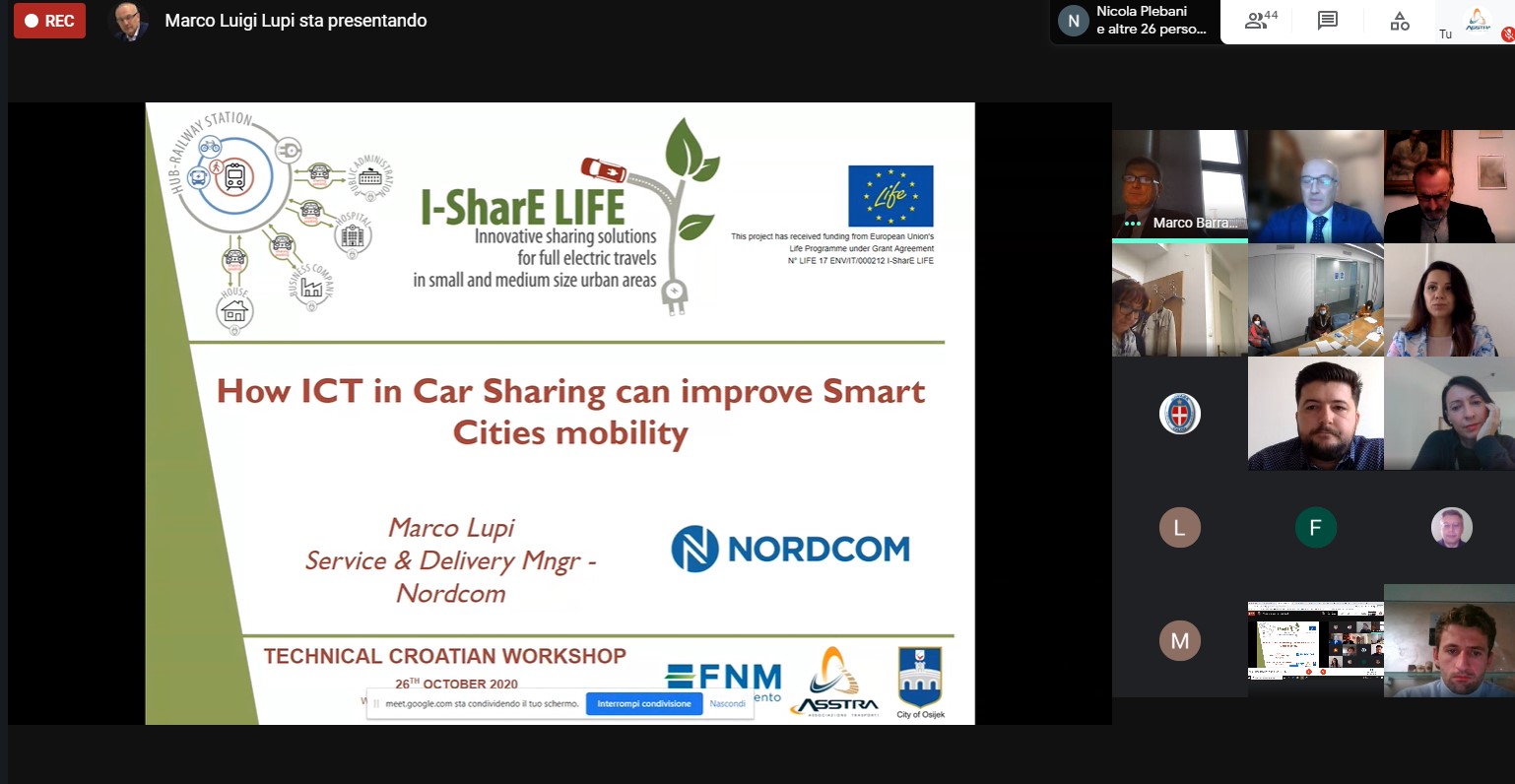Click the drag handle of the sharing notification bar
1515x784 pixels.
coord(376,703)
